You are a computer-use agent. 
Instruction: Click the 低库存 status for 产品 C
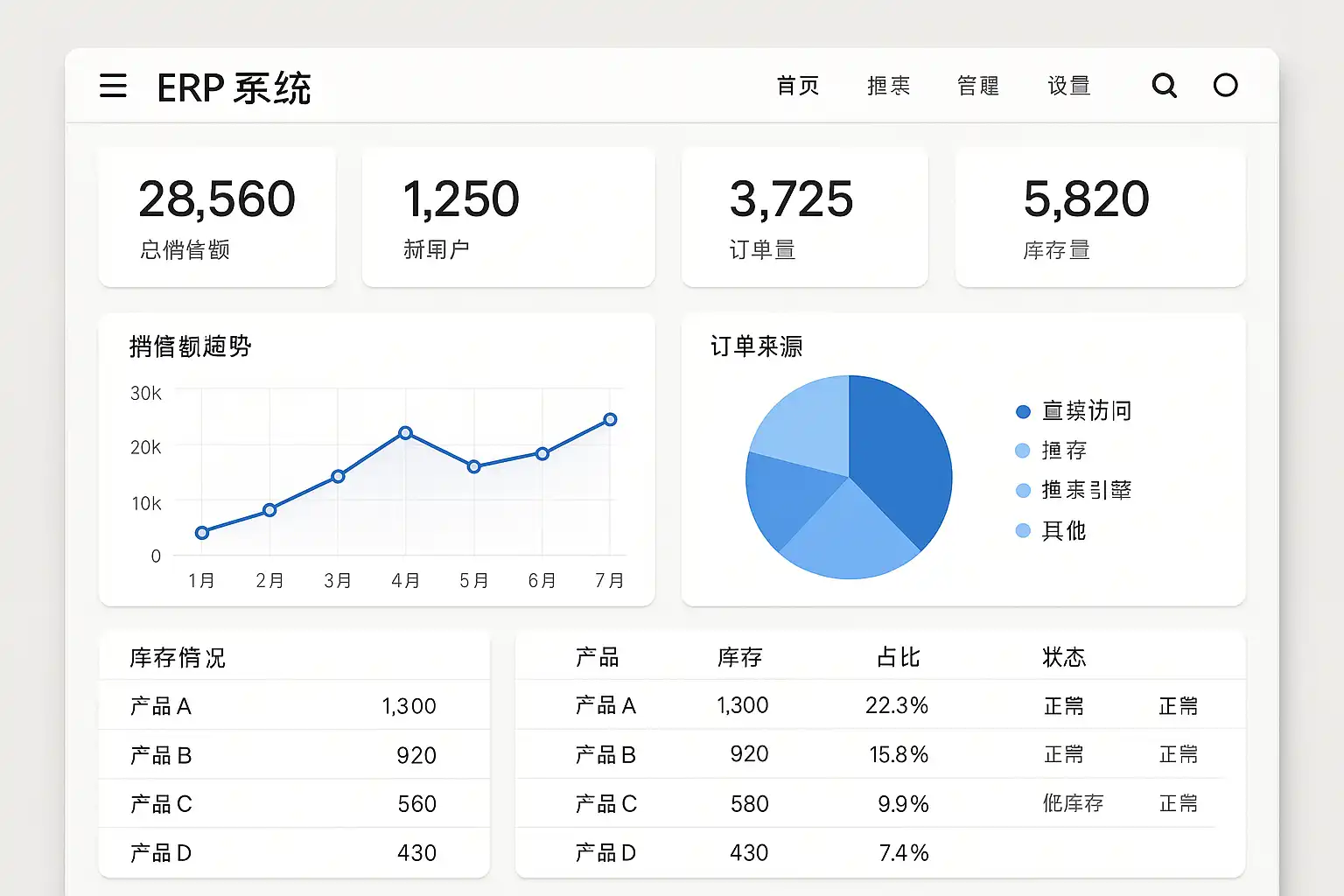click(1073, 803)
